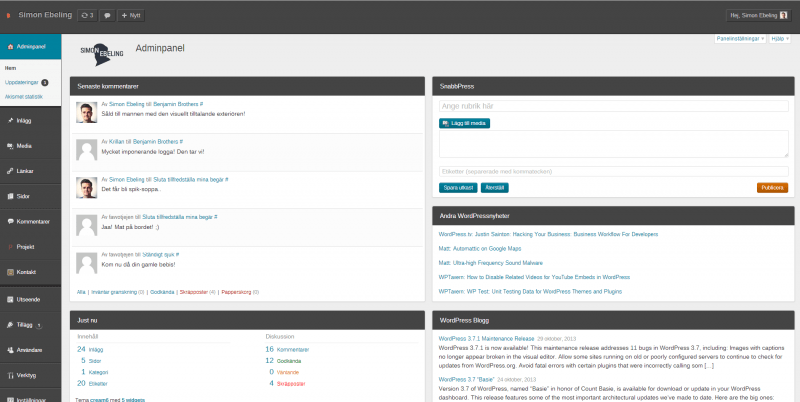Open WordPress 3.7 "Basie" link
800x402 pixels.
pyautogui.click(x=466, y=380)
